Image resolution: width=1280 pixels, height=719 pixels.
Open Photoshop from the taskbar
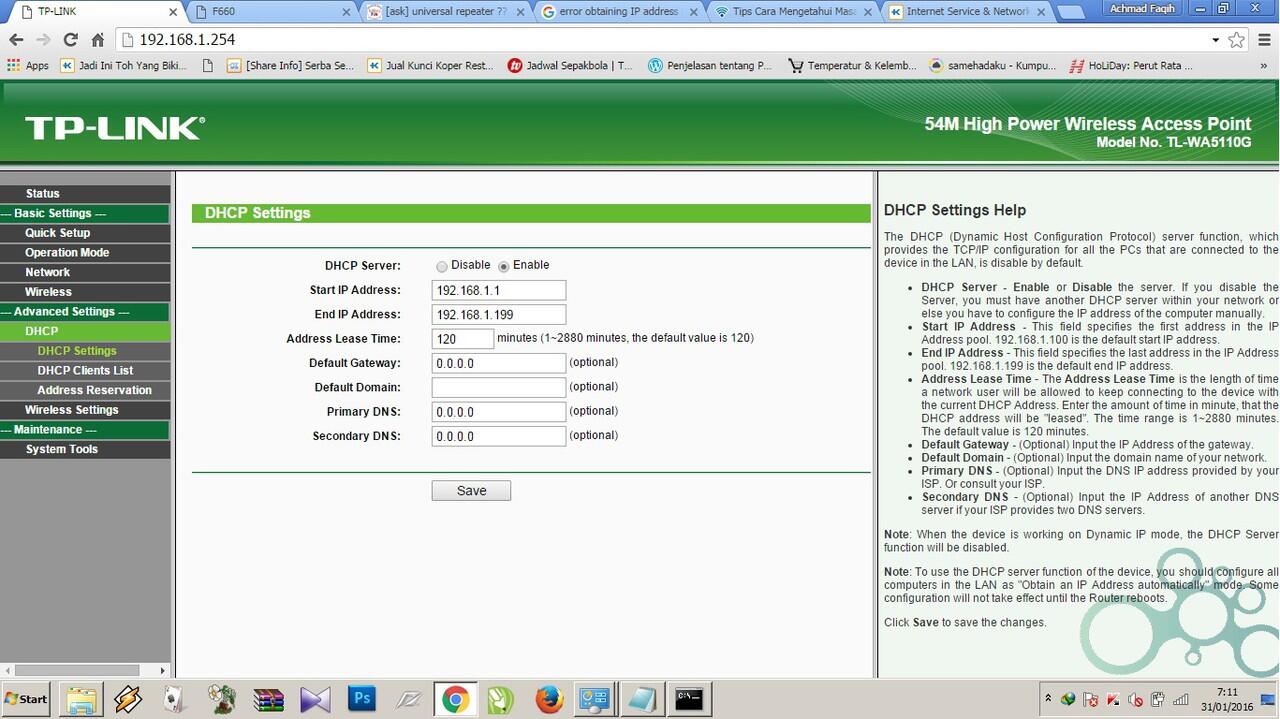[x=362, y=698]
